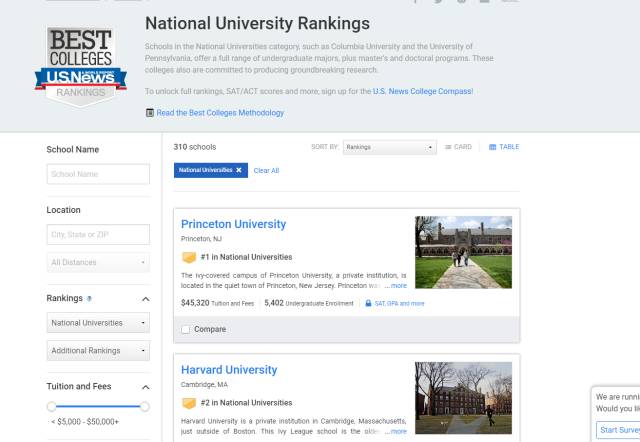Expand Harvard description with more link

click(399, 431)
